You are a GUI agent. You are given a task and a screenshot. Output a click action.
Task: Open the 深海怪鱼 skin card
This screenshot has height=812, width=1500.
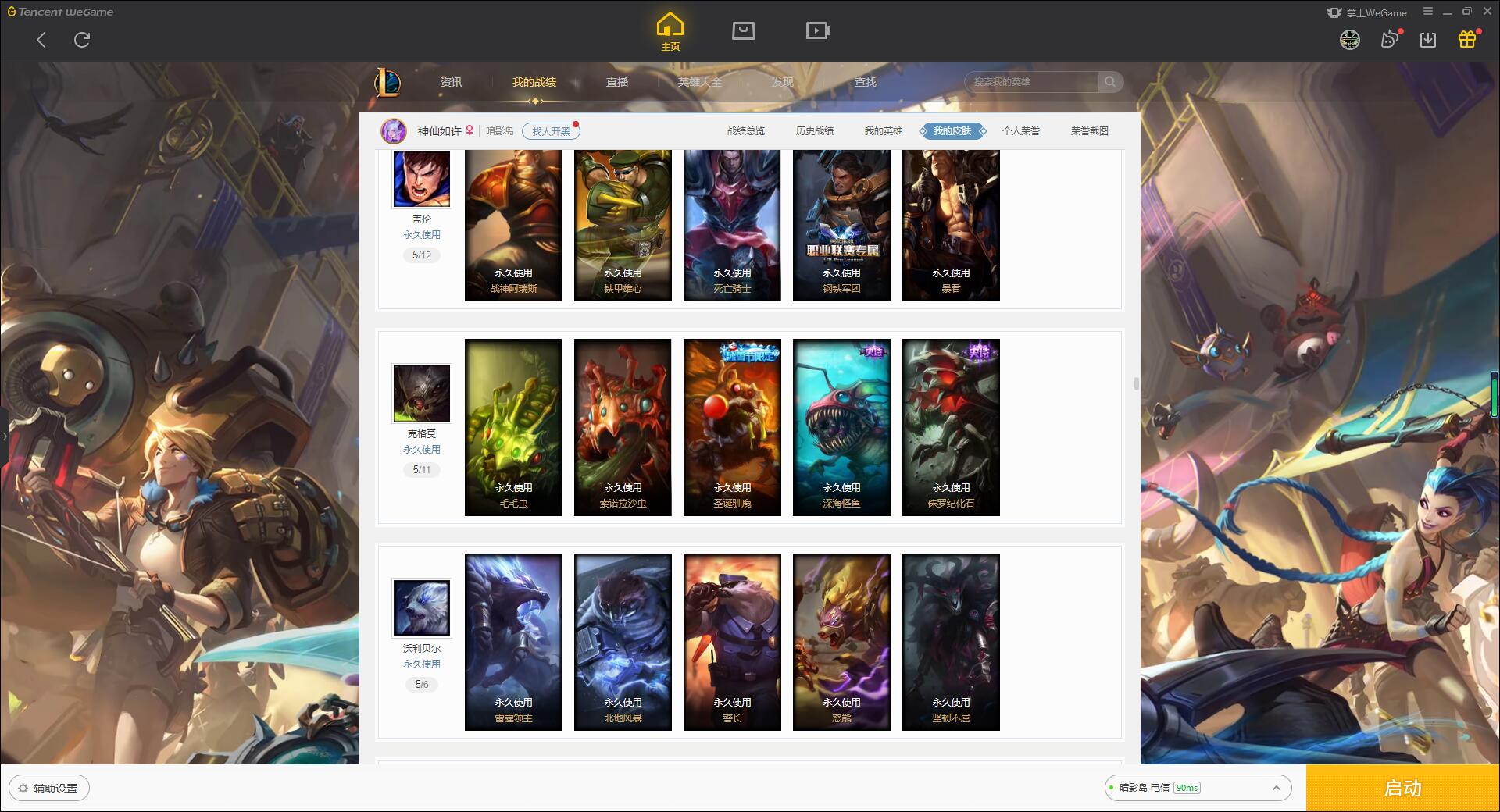pyautogui.click(x=841, y=427)
